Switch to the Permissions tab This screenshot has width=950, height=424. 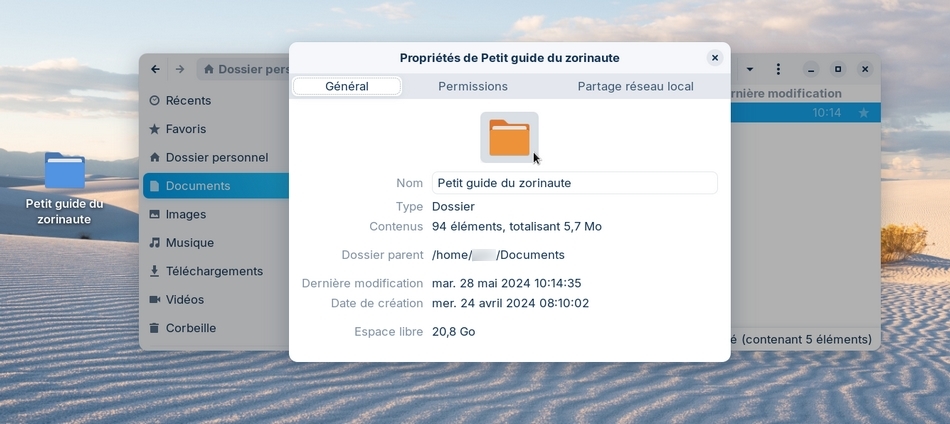[x=473, y=87]
